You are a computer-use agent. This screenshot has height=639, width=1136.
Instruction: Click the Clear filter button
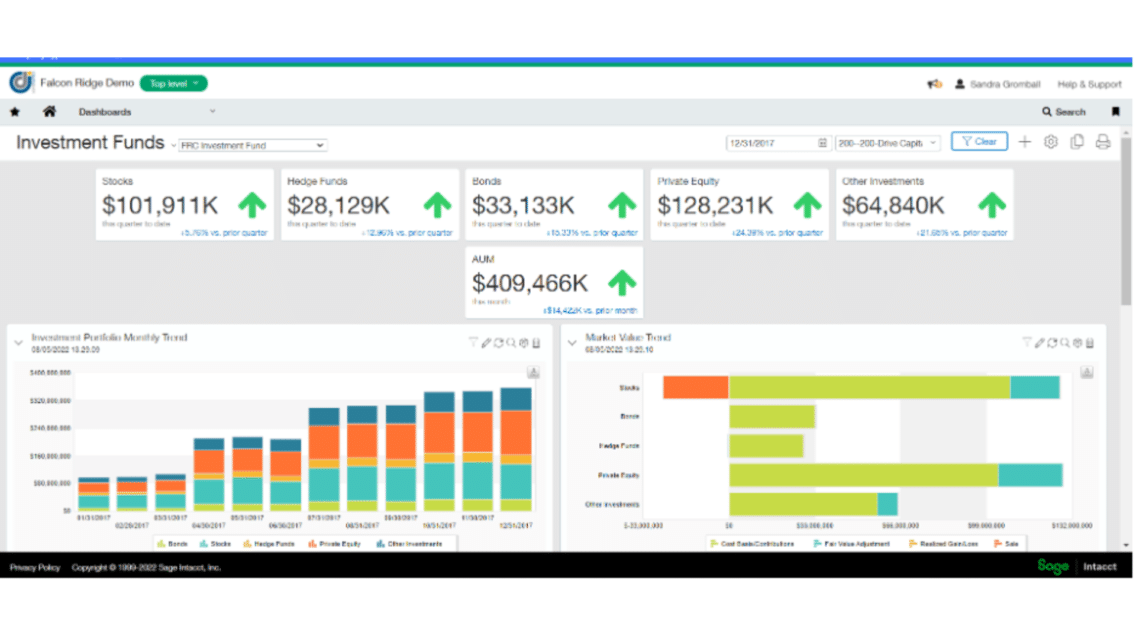point(979,142)
